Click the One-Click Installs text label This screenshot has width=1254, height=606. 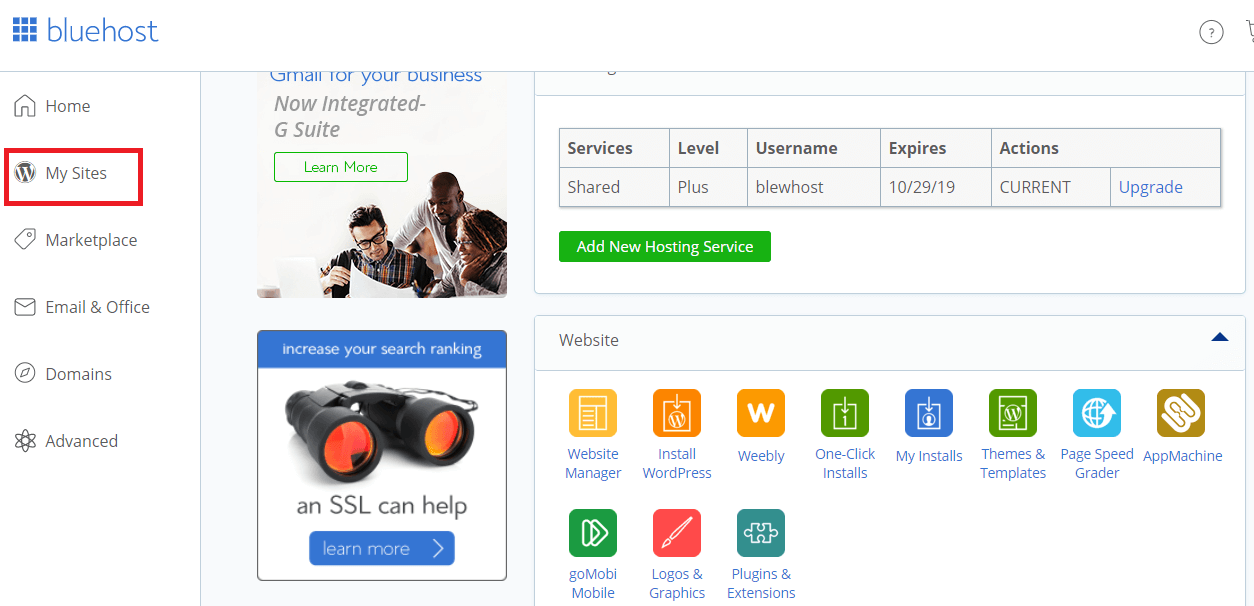(845, 463)
